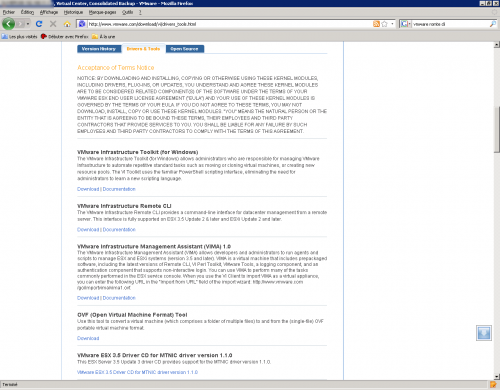Click the Stop loading icon

(x=53, y=24)
